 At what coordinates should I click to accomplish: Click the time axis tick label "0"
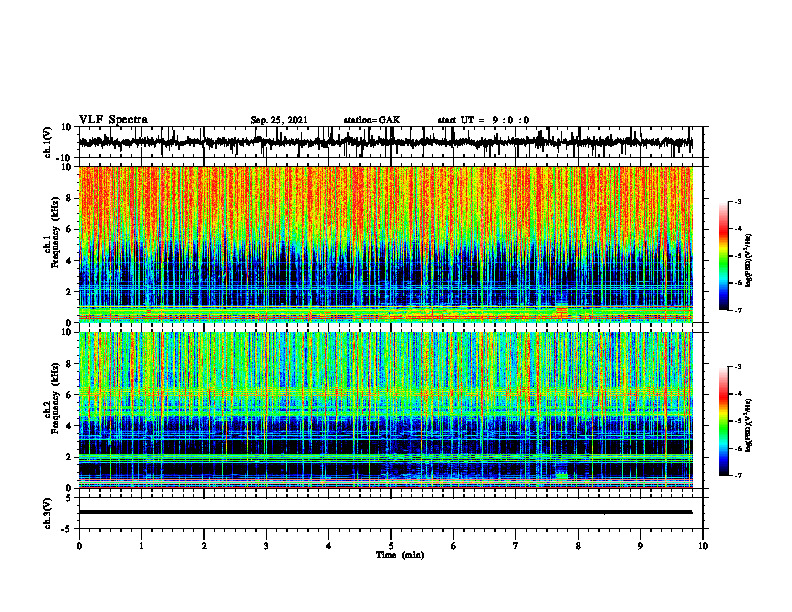point(79,546)
